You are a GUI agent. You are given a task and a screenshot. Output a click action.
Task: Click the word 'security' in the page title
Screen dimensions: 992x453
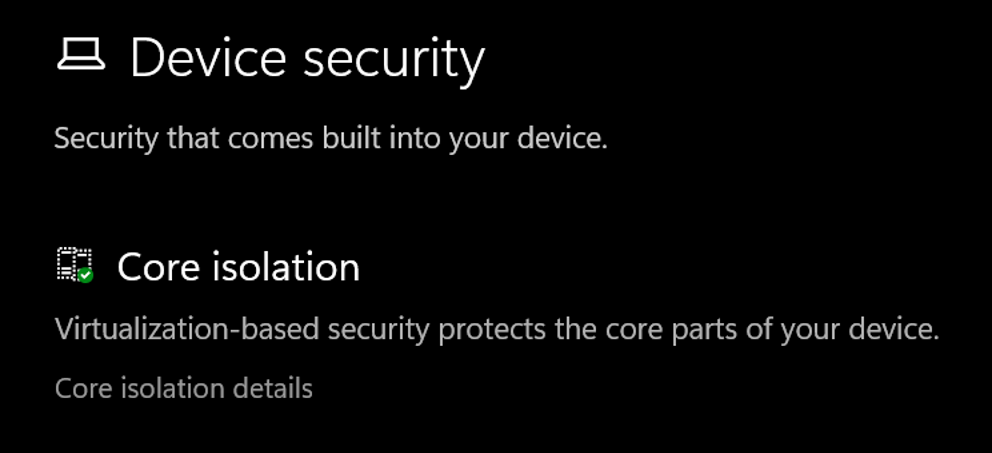[394, 58]
